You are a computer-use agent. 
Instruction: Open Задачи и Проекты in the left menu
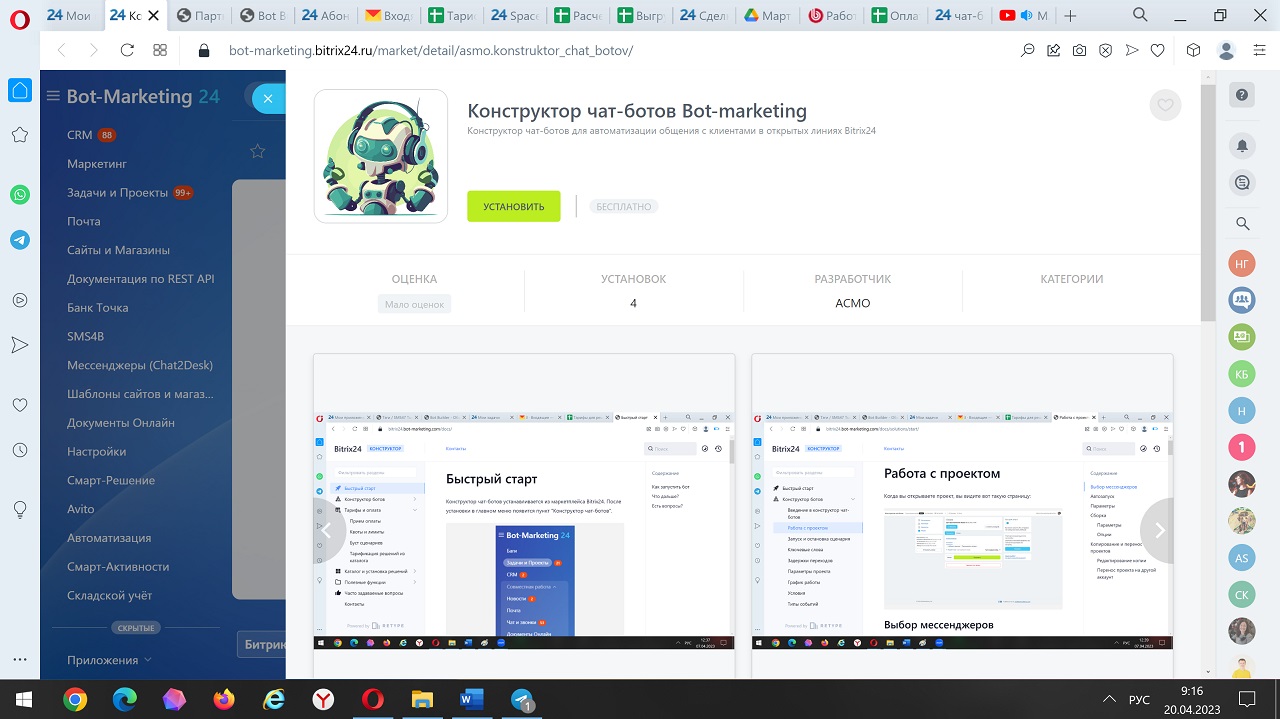point(117,193)
